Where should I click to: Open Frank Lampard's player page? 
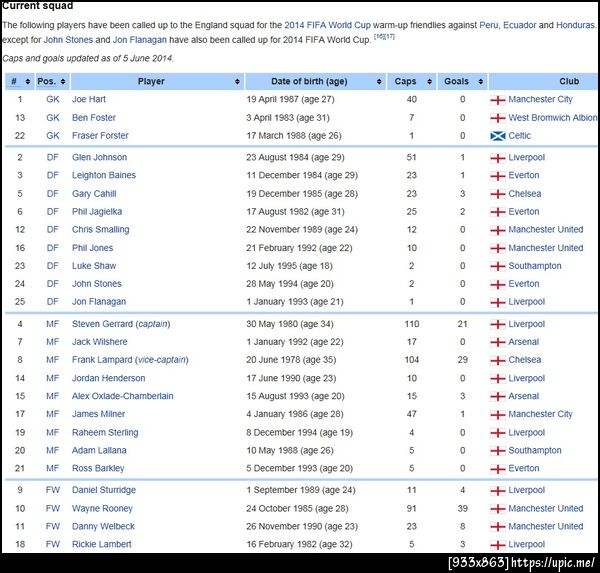[x=102, y=360]
